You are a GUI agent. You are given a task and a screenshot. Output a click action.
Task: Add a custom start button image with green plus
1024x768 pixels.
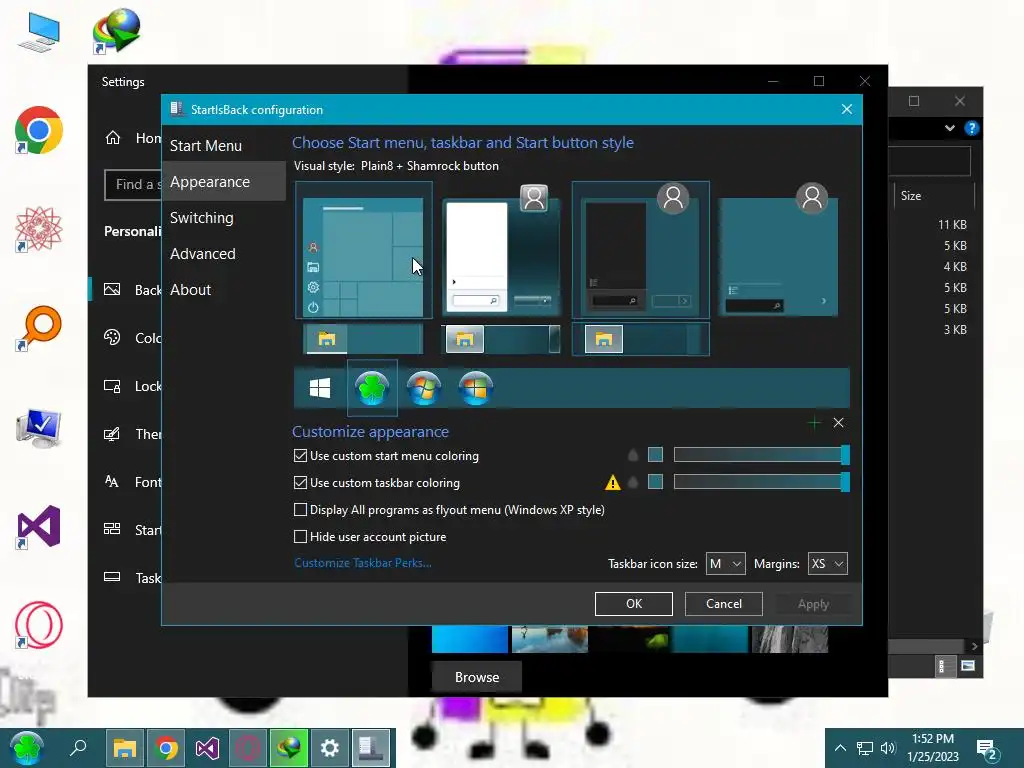pyautogui.click(x=814, y=423)
